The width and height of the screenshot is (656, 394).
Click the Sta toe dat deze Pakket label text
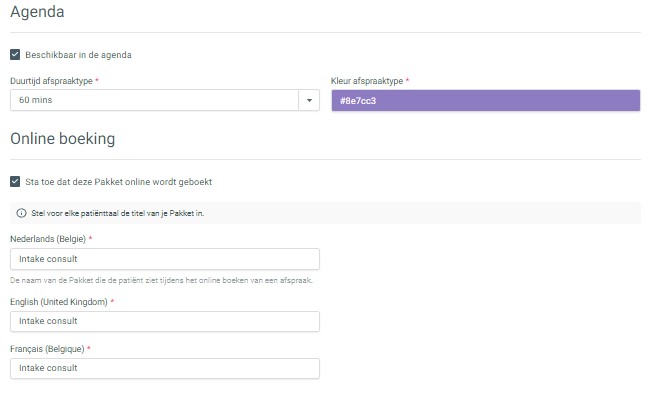pyautogui.click(x=118, y=182)
